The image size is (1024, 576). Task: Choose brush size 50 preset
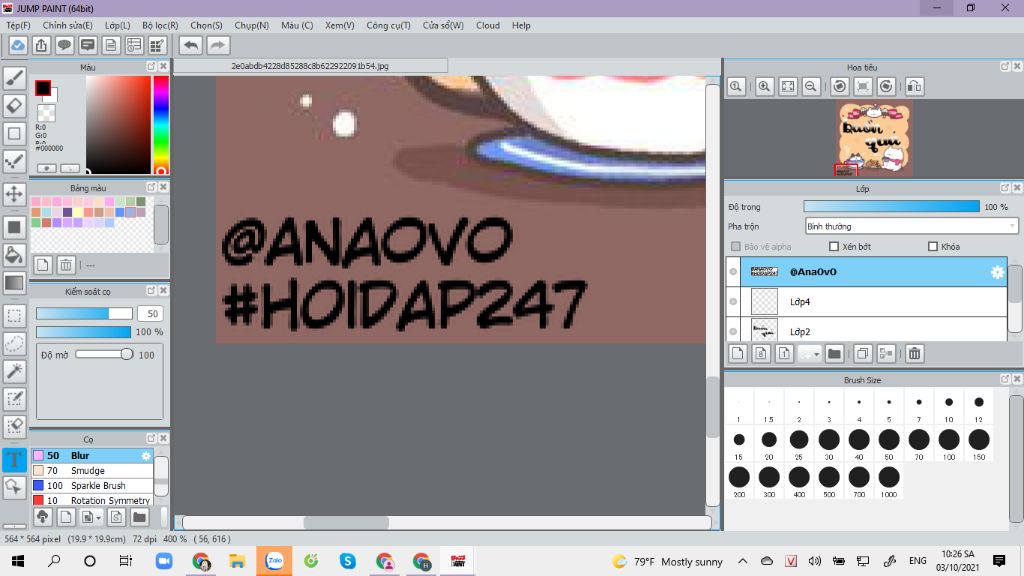tap(889, 444)
